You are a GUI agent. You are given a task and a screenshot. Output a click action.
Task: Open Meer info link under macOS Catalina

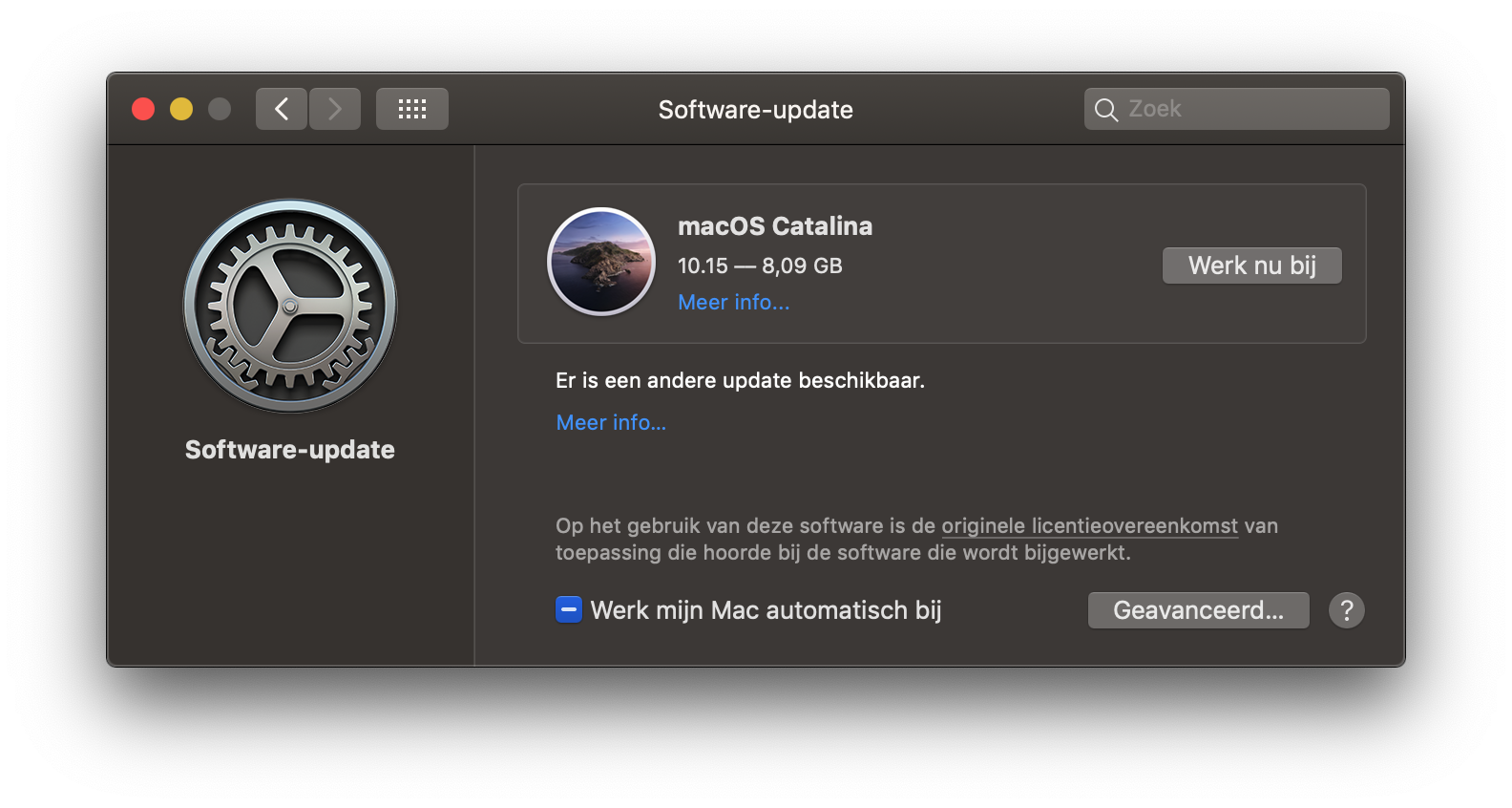click(x=734, y=303)
